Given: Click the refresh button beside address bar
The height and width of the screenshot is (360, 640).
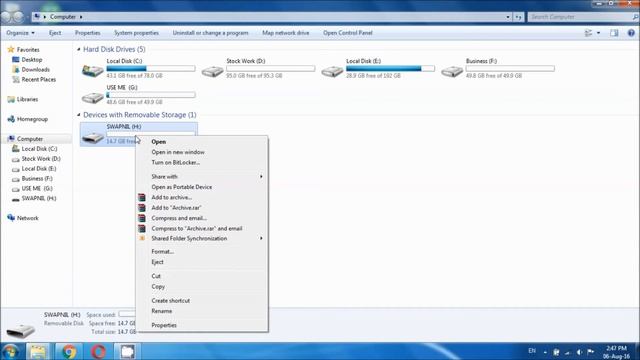Looking at the screenshot, I should tap(518, 17).
